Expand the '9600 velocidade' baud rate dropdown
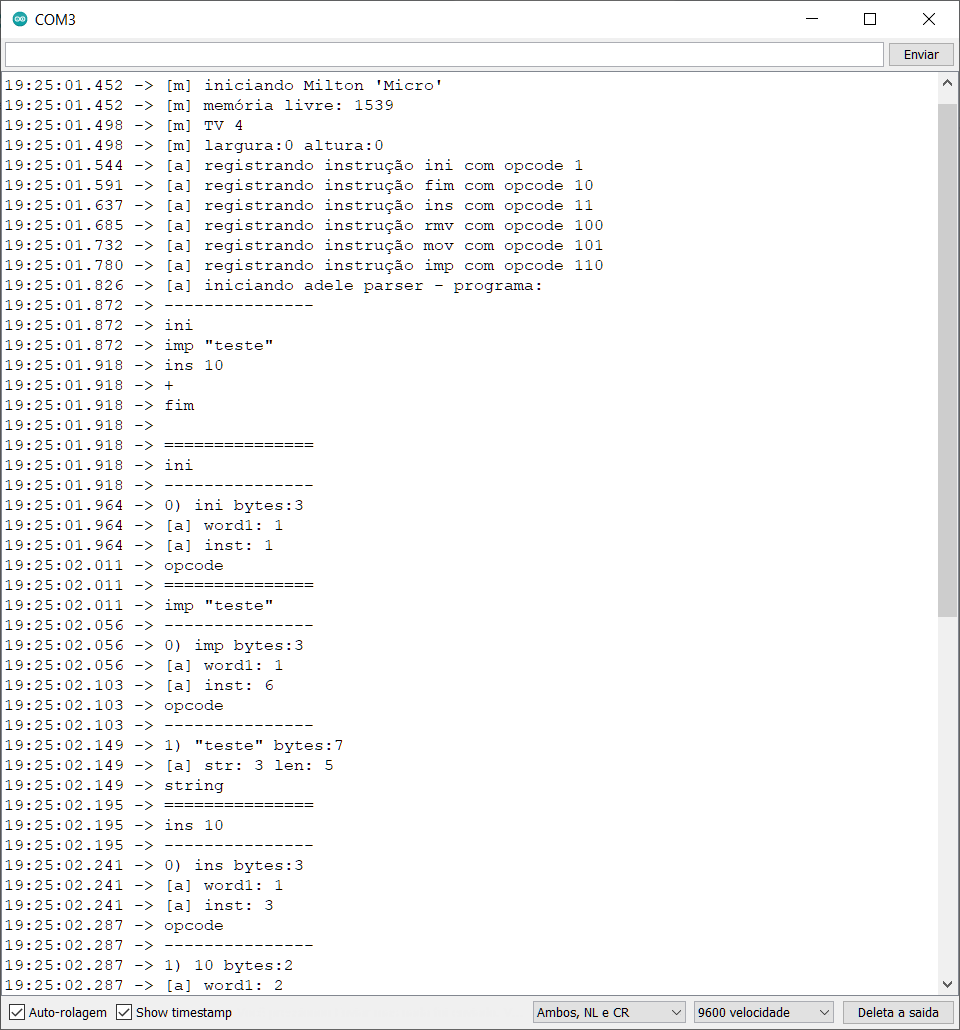 [x=764, y=1012]
